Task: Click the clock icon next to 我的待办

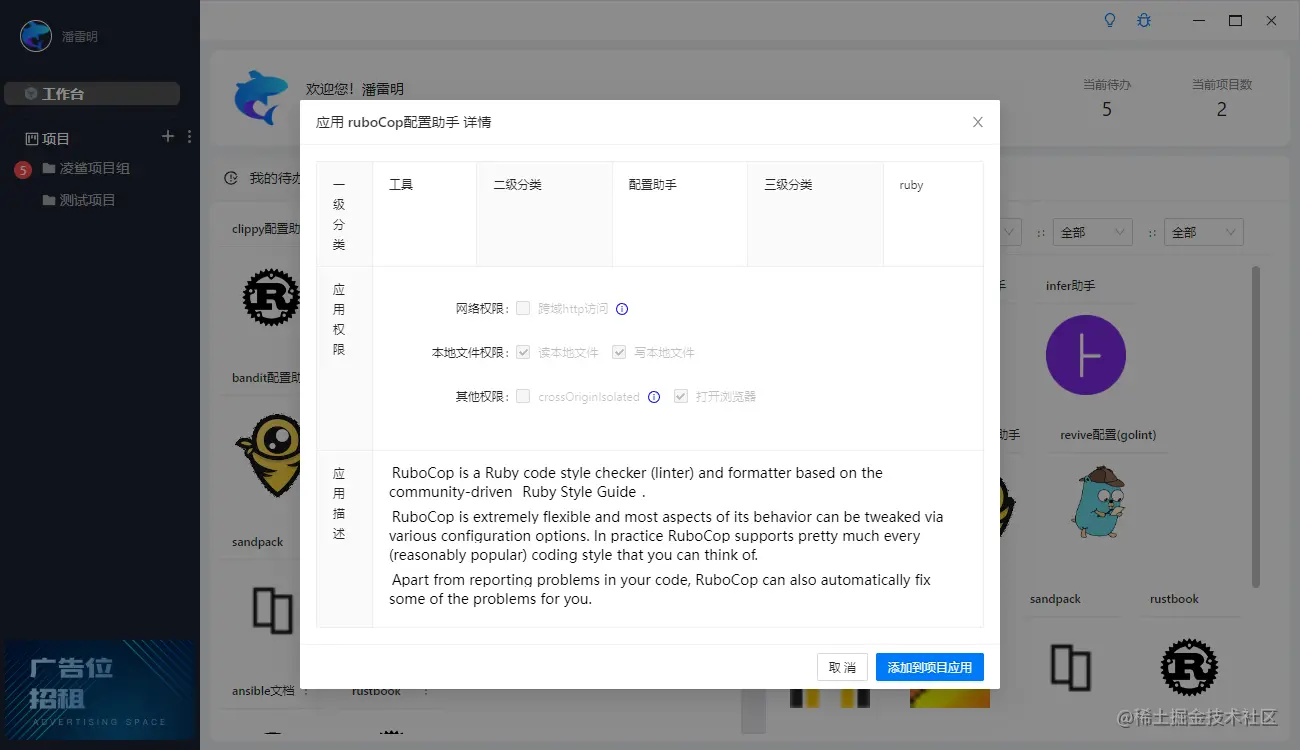Action: click(231, 178)
